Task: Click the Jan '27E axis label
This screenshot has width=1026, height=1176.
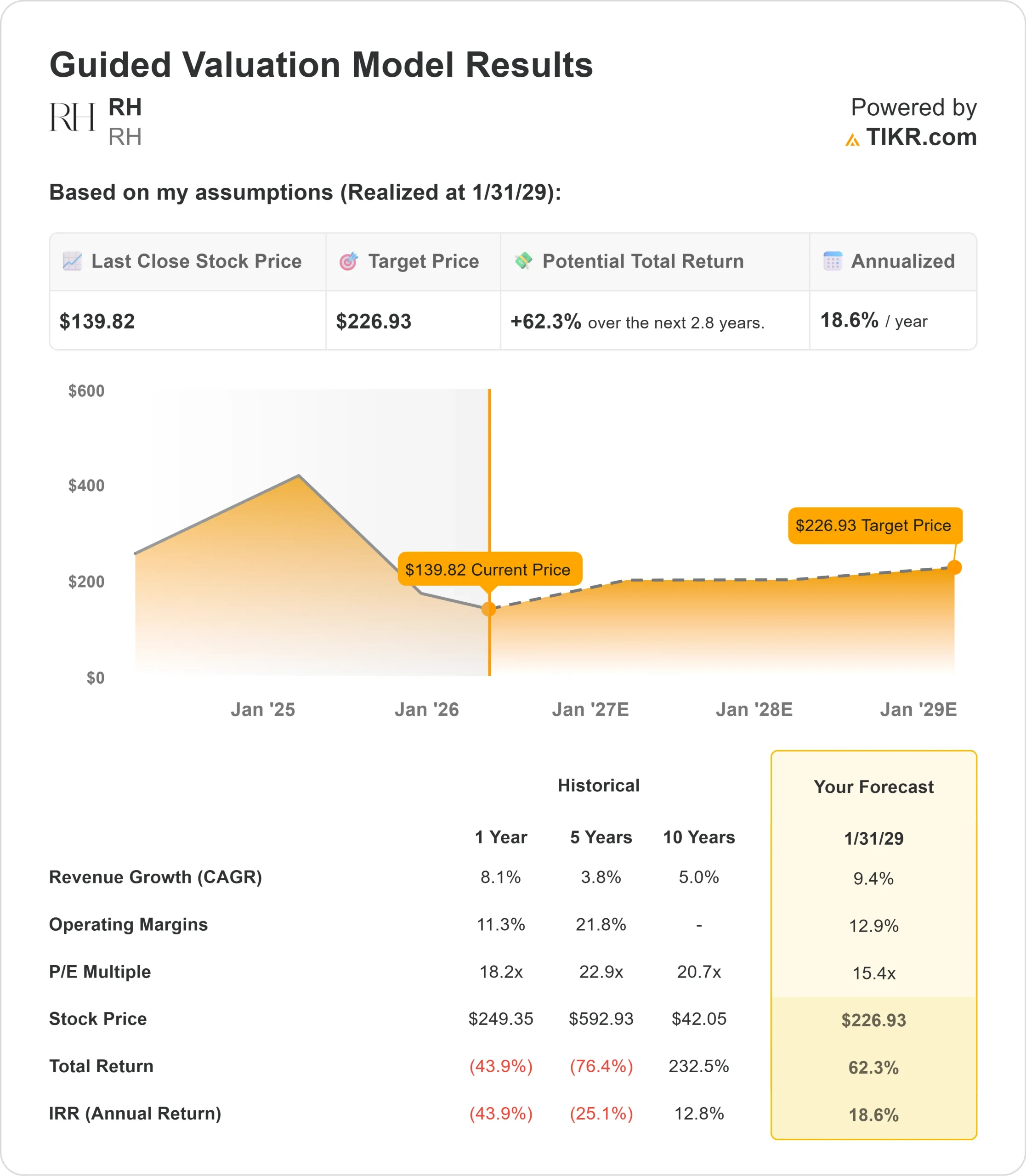Action: pyautogui.click(x=590, y=710)
